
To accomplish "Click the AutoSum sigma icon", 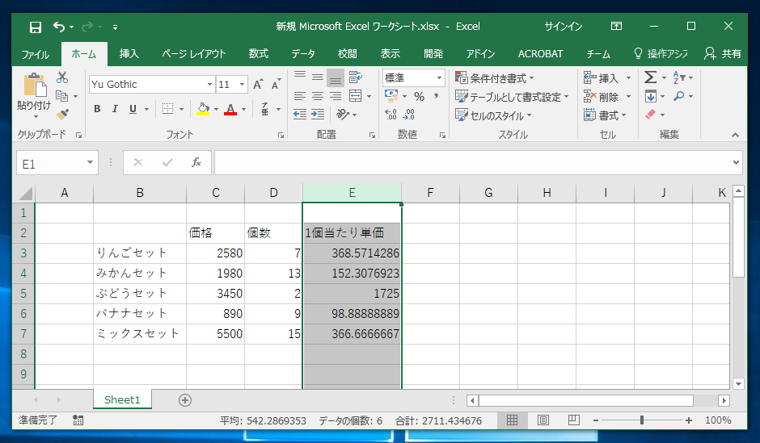I will (x=651, y=78).
